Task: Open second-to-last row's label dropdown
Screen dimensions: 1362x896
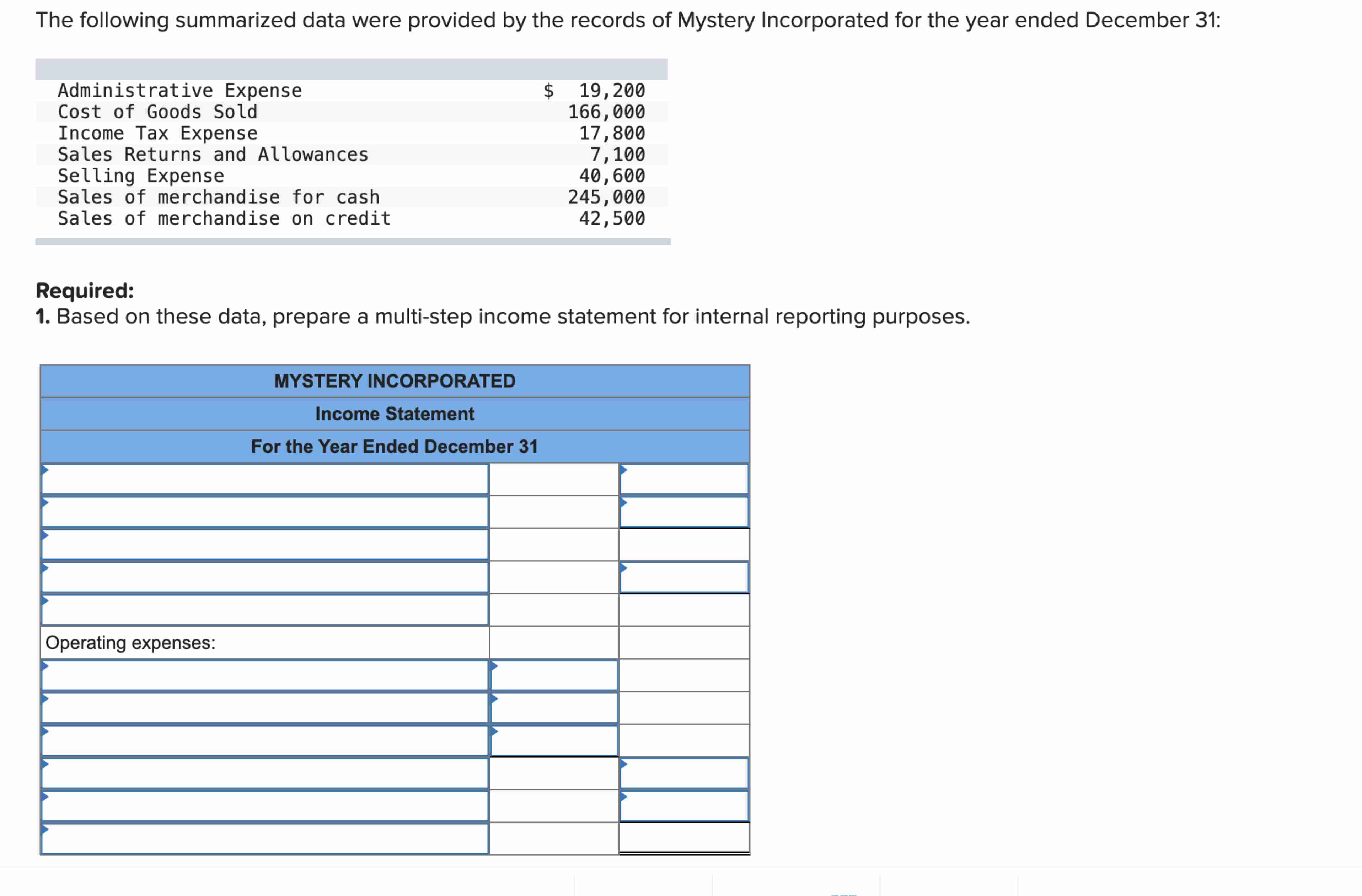Action: click(x=264, y=806)
